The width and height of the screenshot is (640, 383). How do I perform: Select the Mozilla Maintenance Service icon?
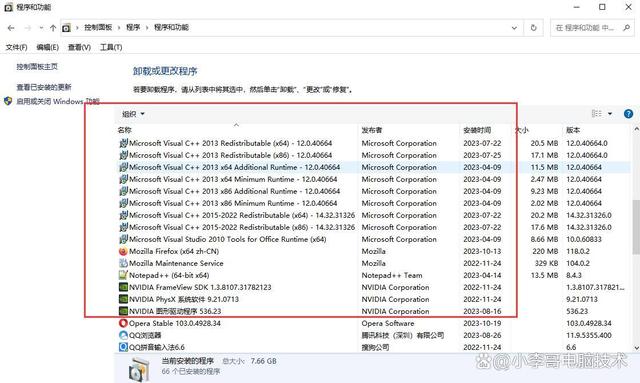pyautogui.click(x=123, y=263)
